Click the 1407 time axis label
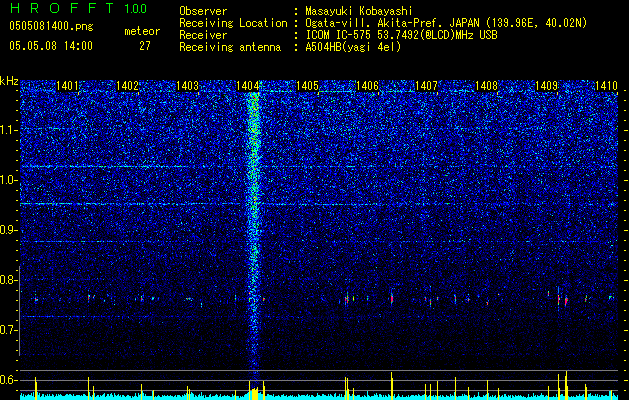The height and width of the screenshot is (400, 629). [426, 85]
